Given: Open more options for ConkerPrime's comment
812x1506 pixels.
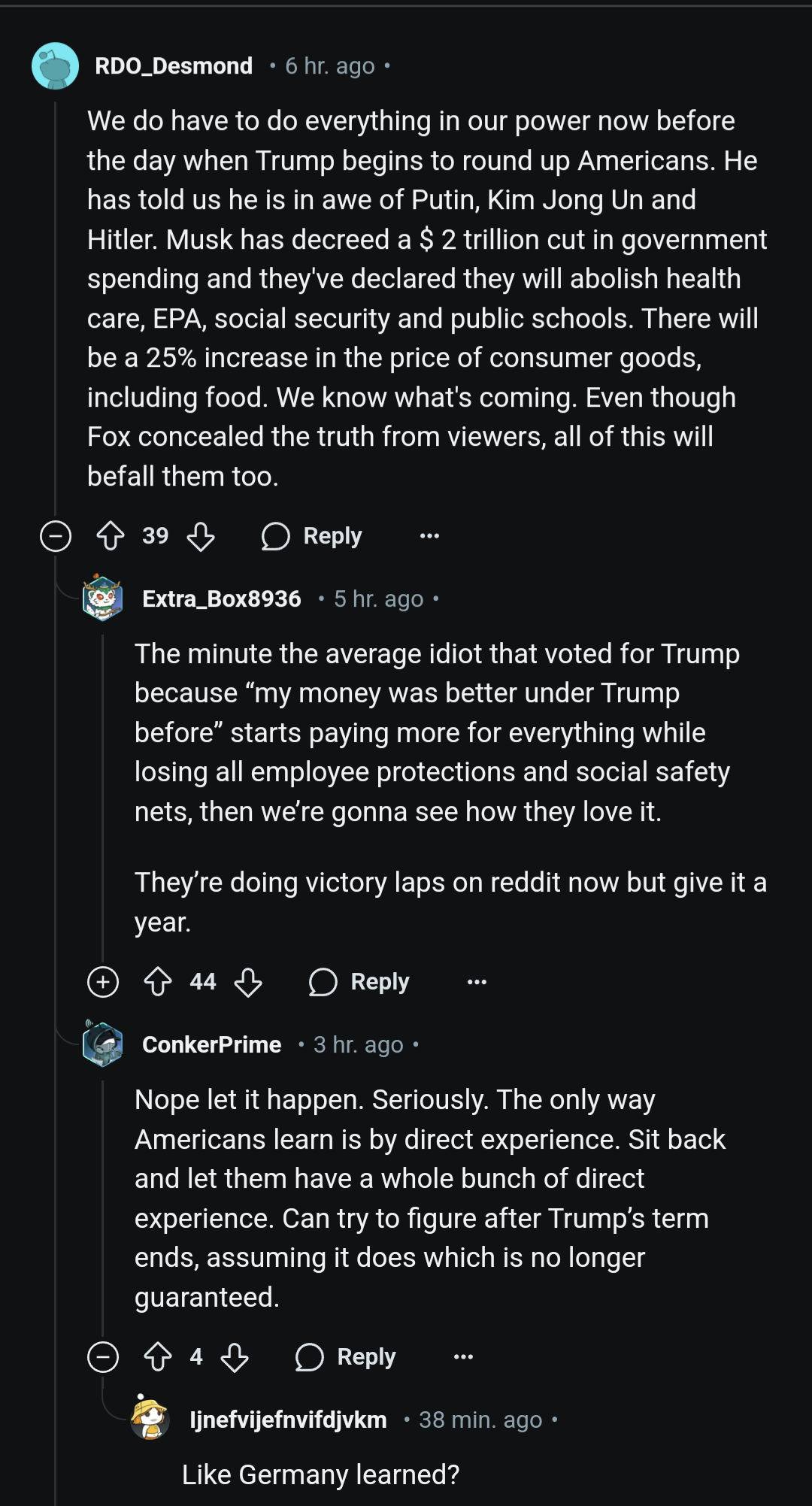Looking at the screenshot, I should pyautogui.click(x=463, y=1357).
